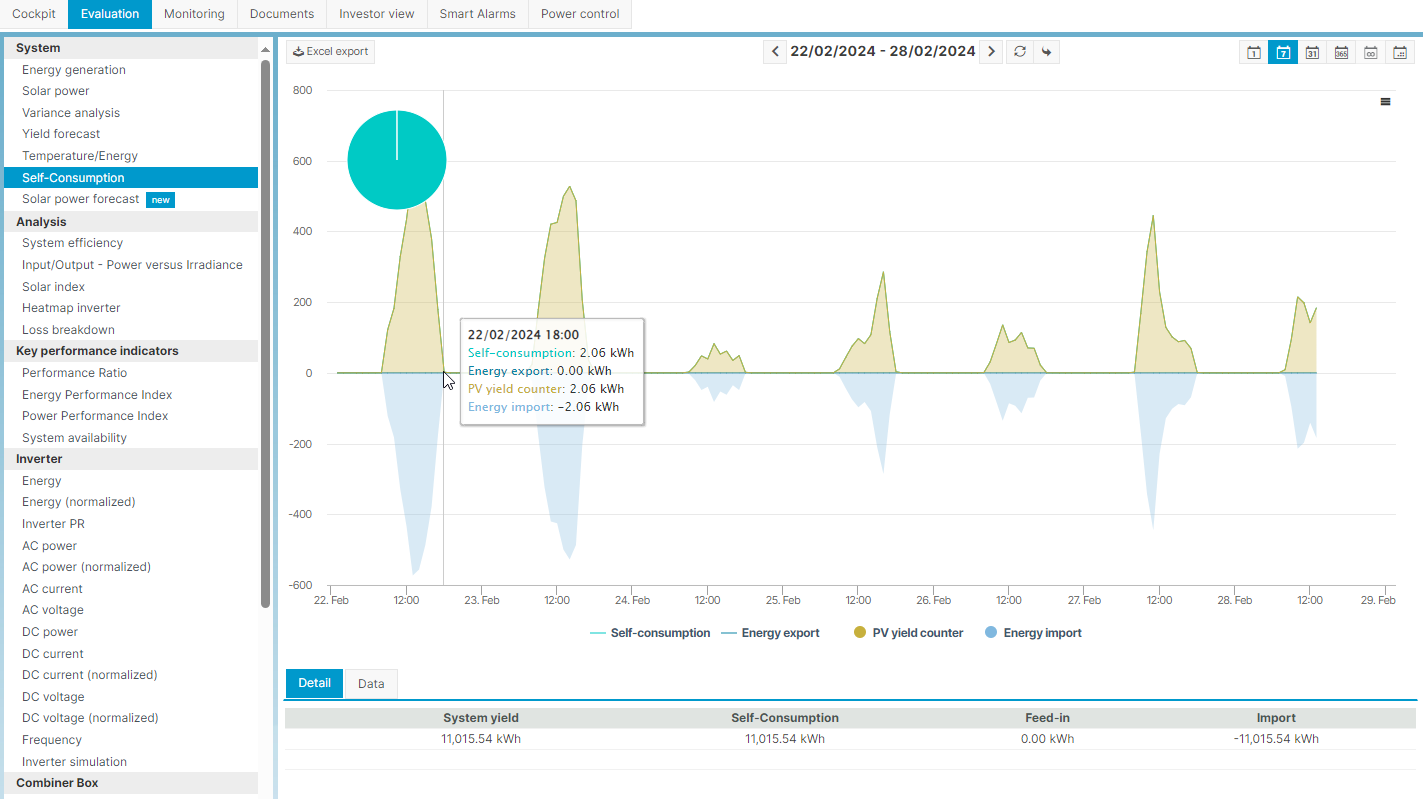
Task: Click the teal self-consumption pie chart
Action: 397,160
